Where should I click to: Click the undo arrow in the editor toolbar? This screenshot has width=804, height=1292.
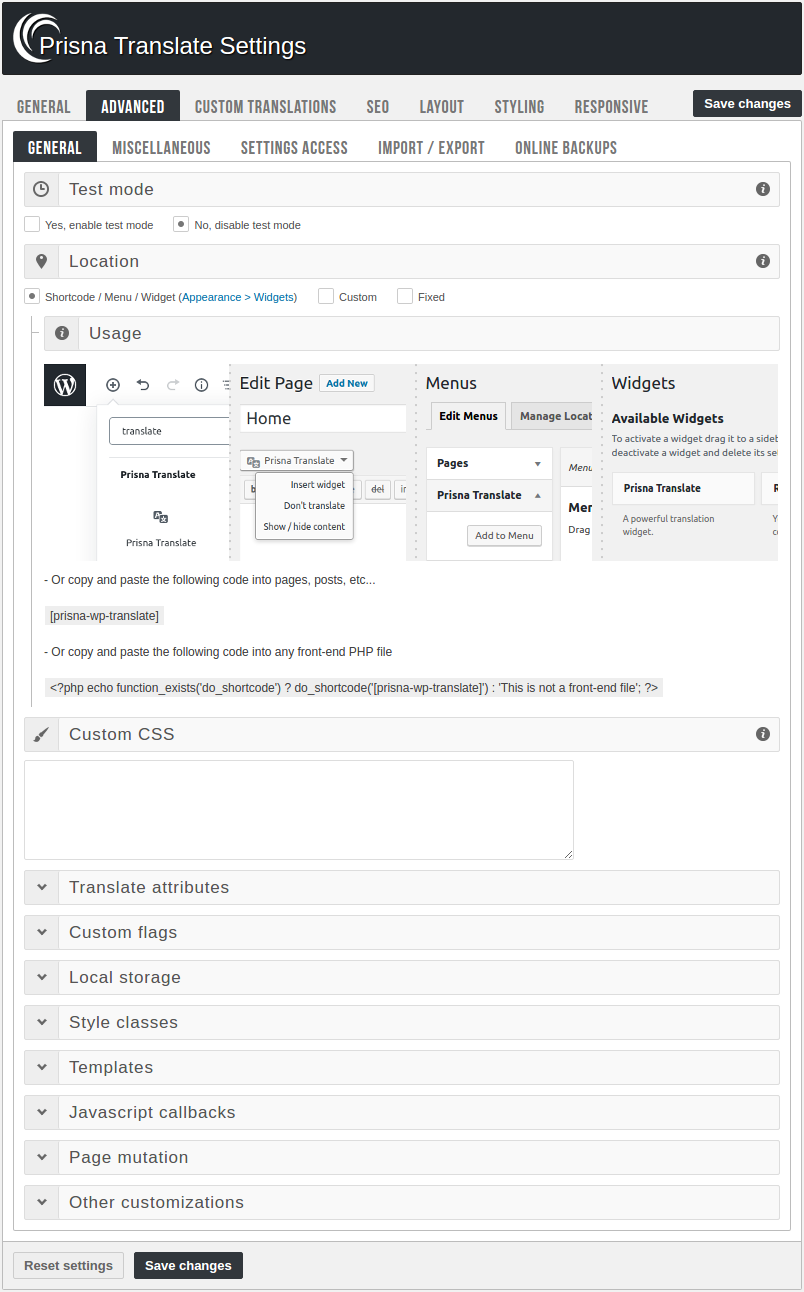coord(141,384)
